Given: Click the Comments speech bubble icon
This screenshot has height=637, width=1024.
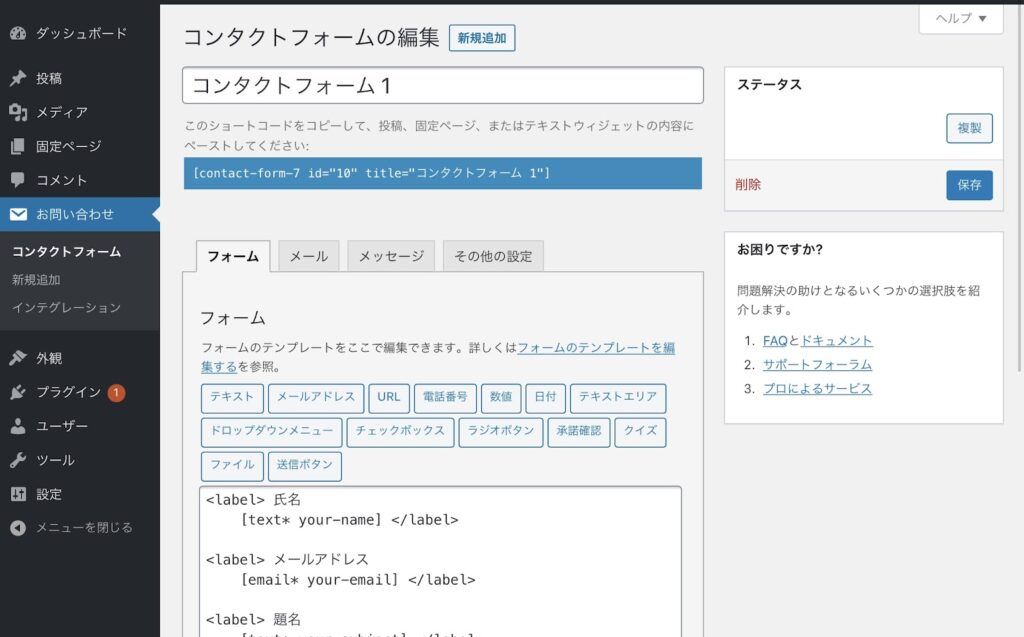Looking at the screenshot, I should tap(18, 181).
